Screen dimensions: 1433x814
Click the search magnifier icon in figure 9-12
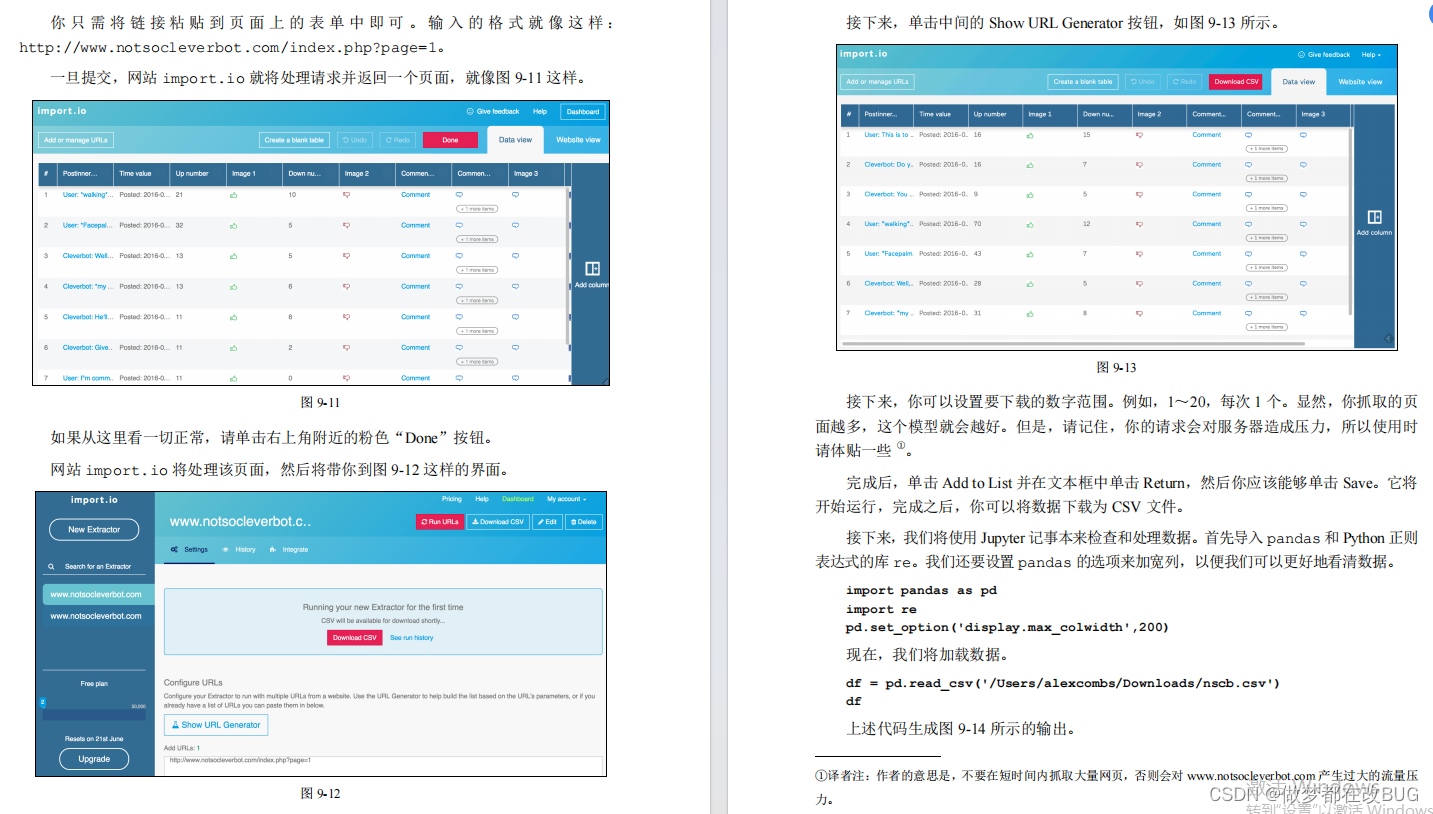pyautogui.click(x=52, y=567)
